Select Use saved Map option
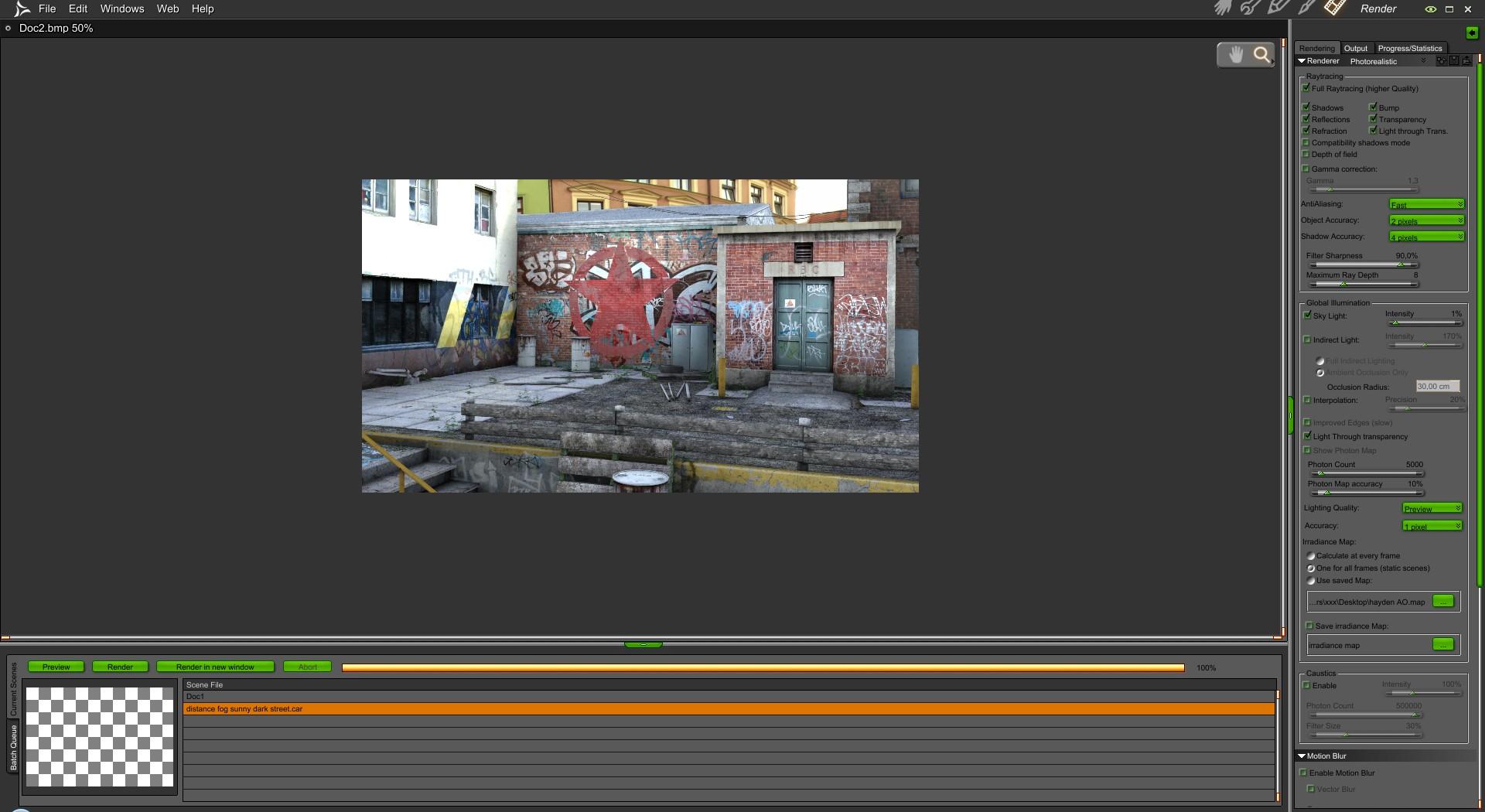The width and height of the screenshot is (1485, 812). (x=1311, y=581)
